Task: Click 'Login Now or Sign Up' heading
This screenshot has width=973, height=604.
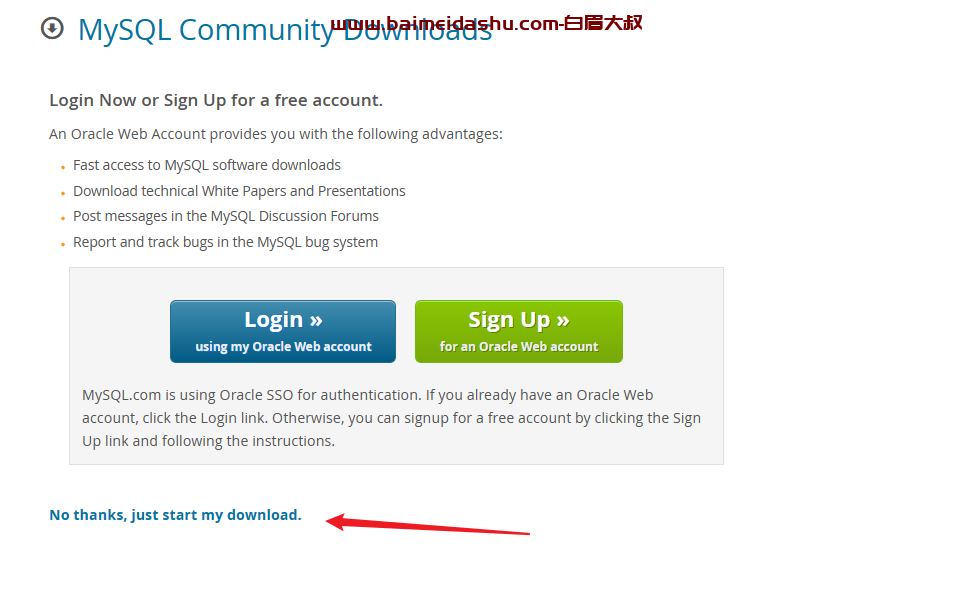Action: point(216,101)
